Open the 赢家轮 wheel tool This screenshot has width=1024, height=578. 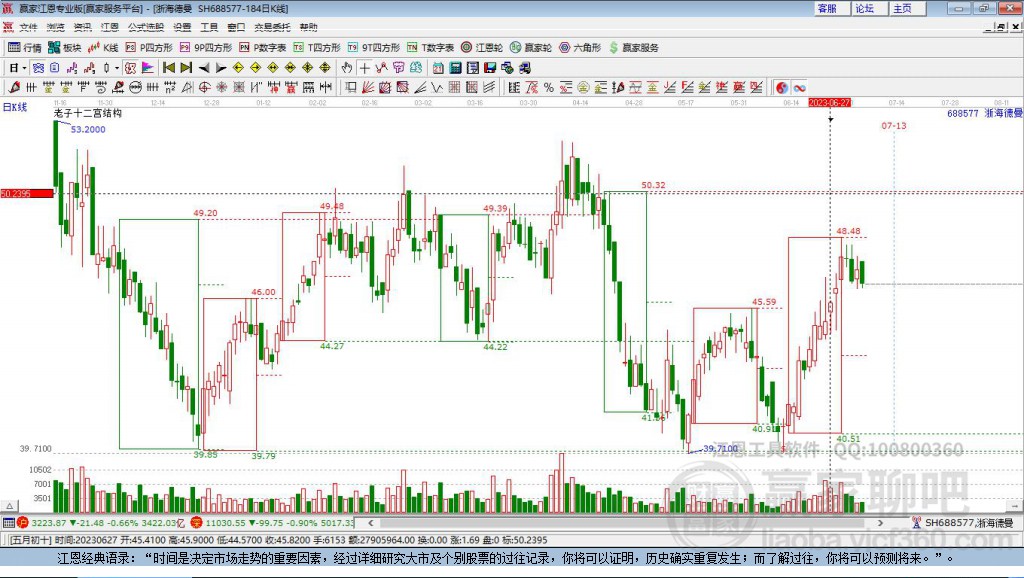(x=531, y=48)
